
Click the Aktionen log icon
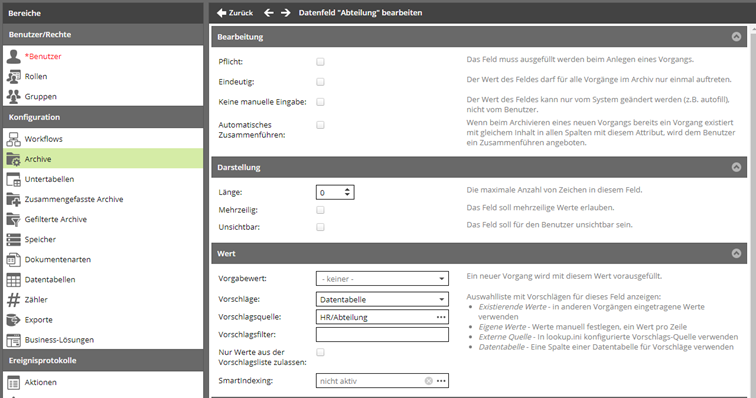[x=14, y=383]
